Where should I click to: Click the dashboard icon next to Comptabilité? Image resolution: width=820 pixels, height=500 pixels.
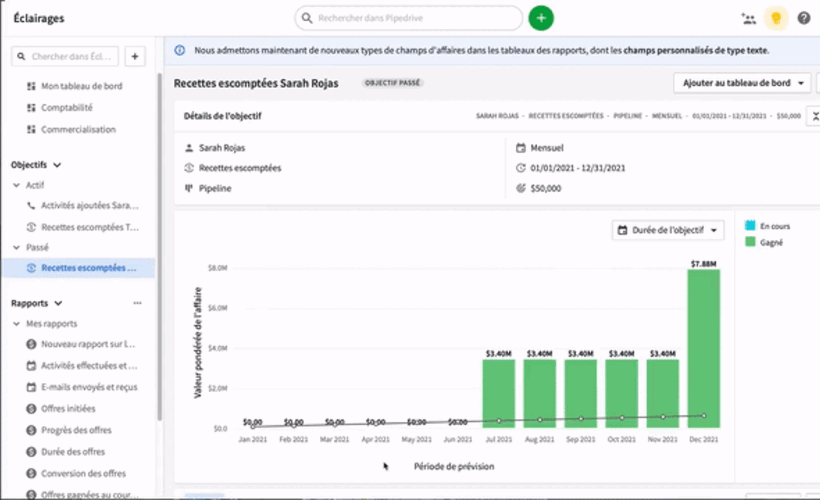pos(31,108)
